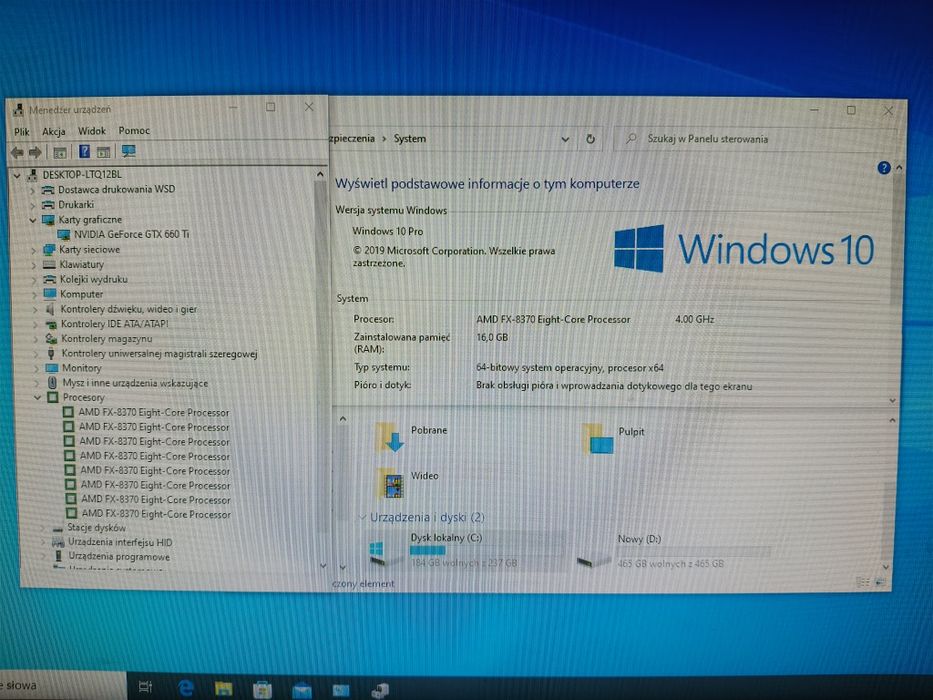The image size is (933, 700).
Task: Click the scan hardware monitor toolbar icon
Action: [x=129, y=152]
